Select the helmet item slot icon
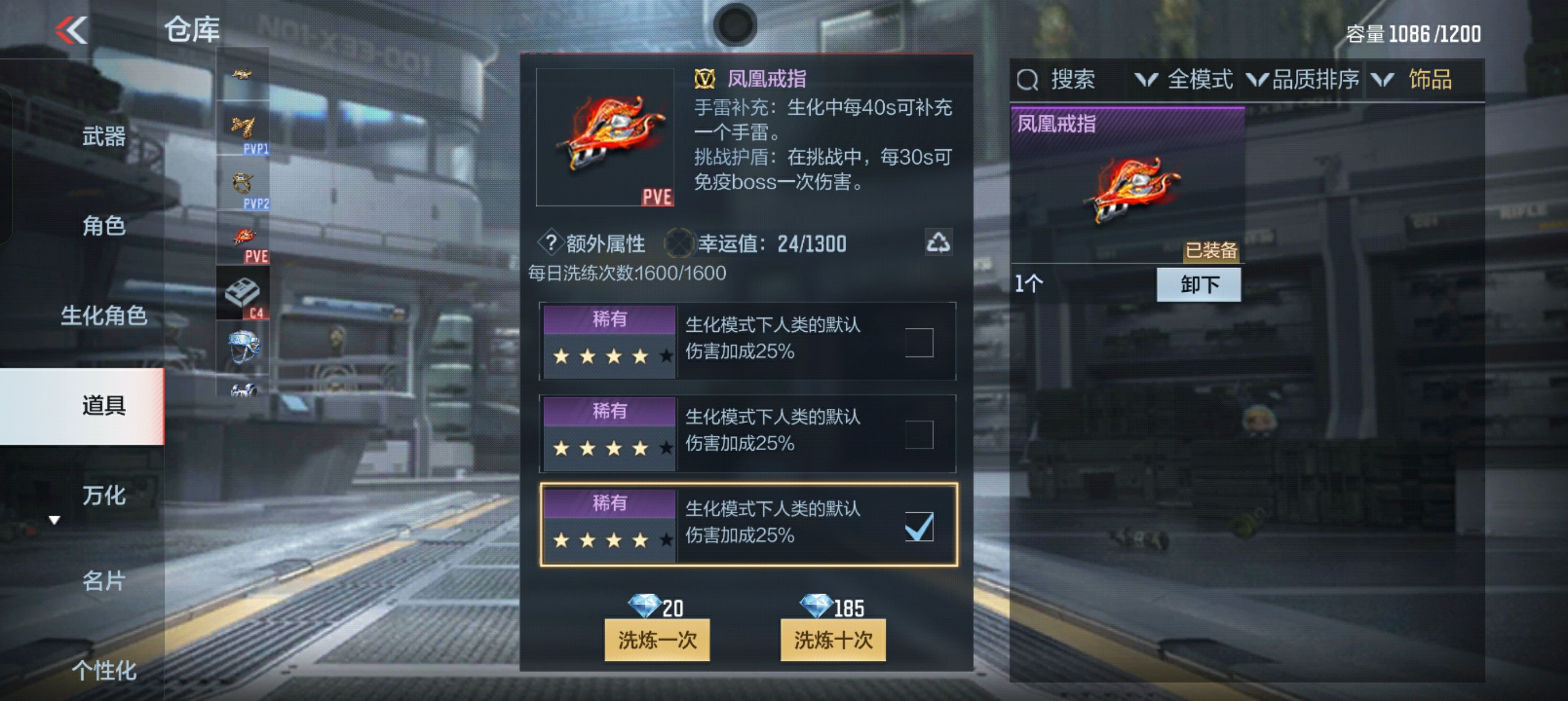The height and width of the screenshot is (701, 1568). coord(243,348)
